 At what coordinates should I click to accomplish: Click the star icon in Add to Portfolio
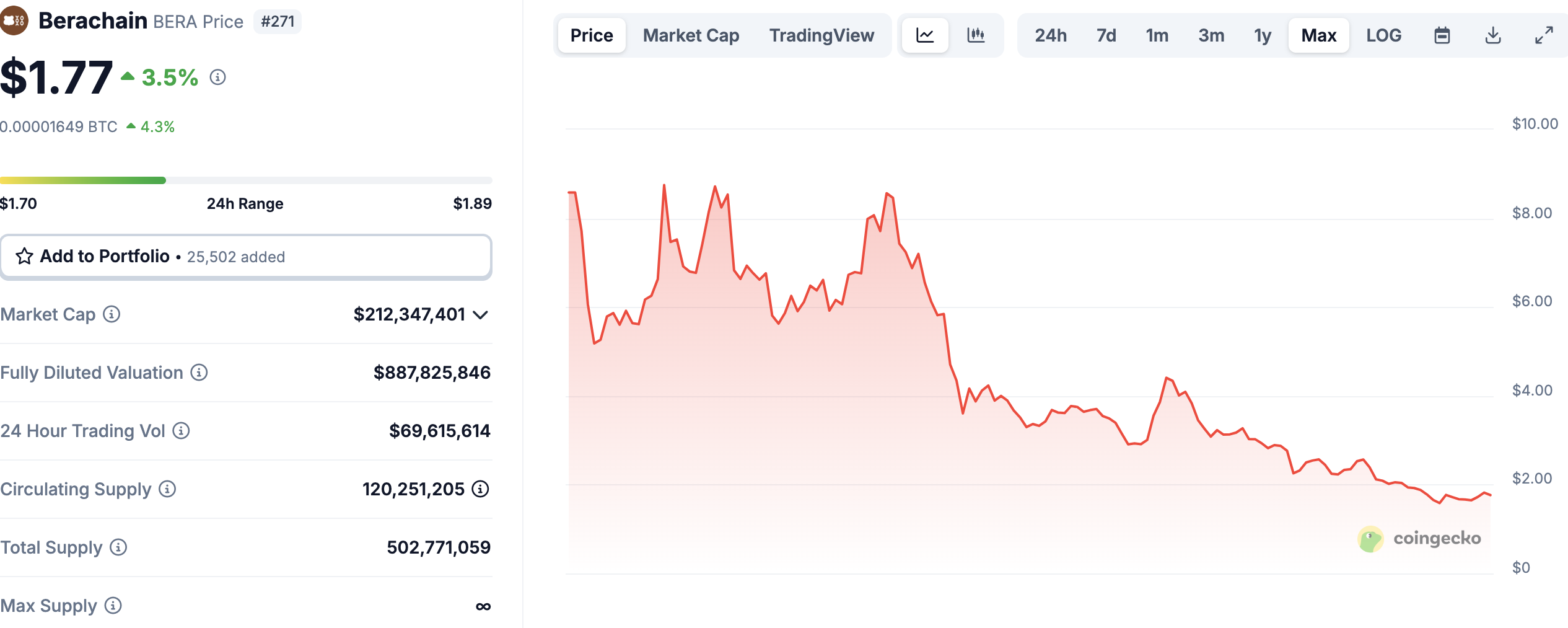[x=24, y=256]
